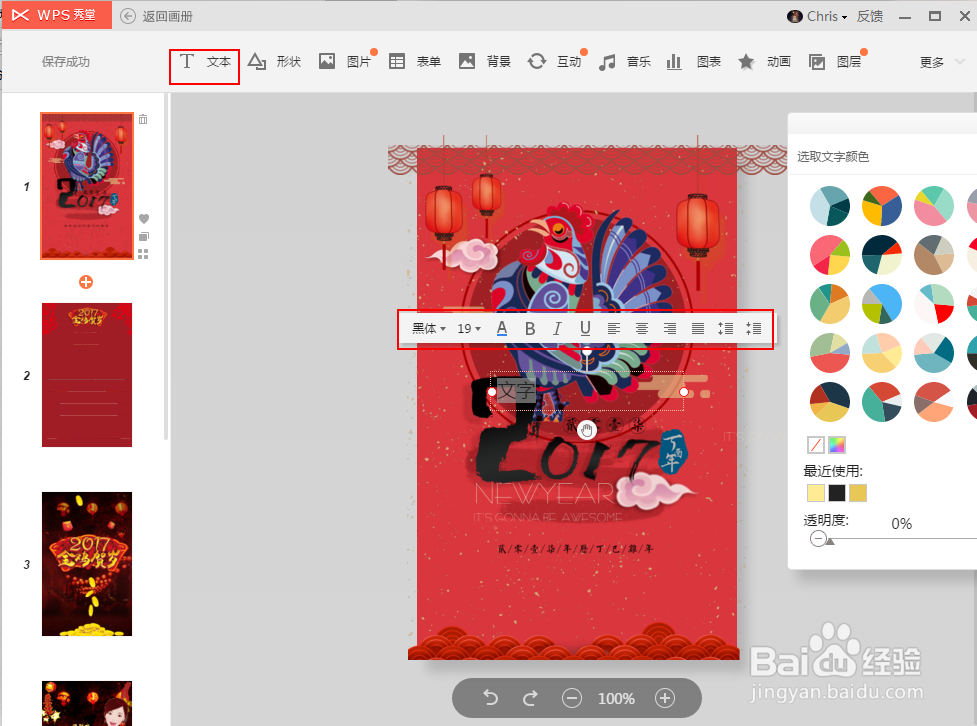Open the 形状 shapes tool
Screen dimensions: 977x726
tap(274, 62)
